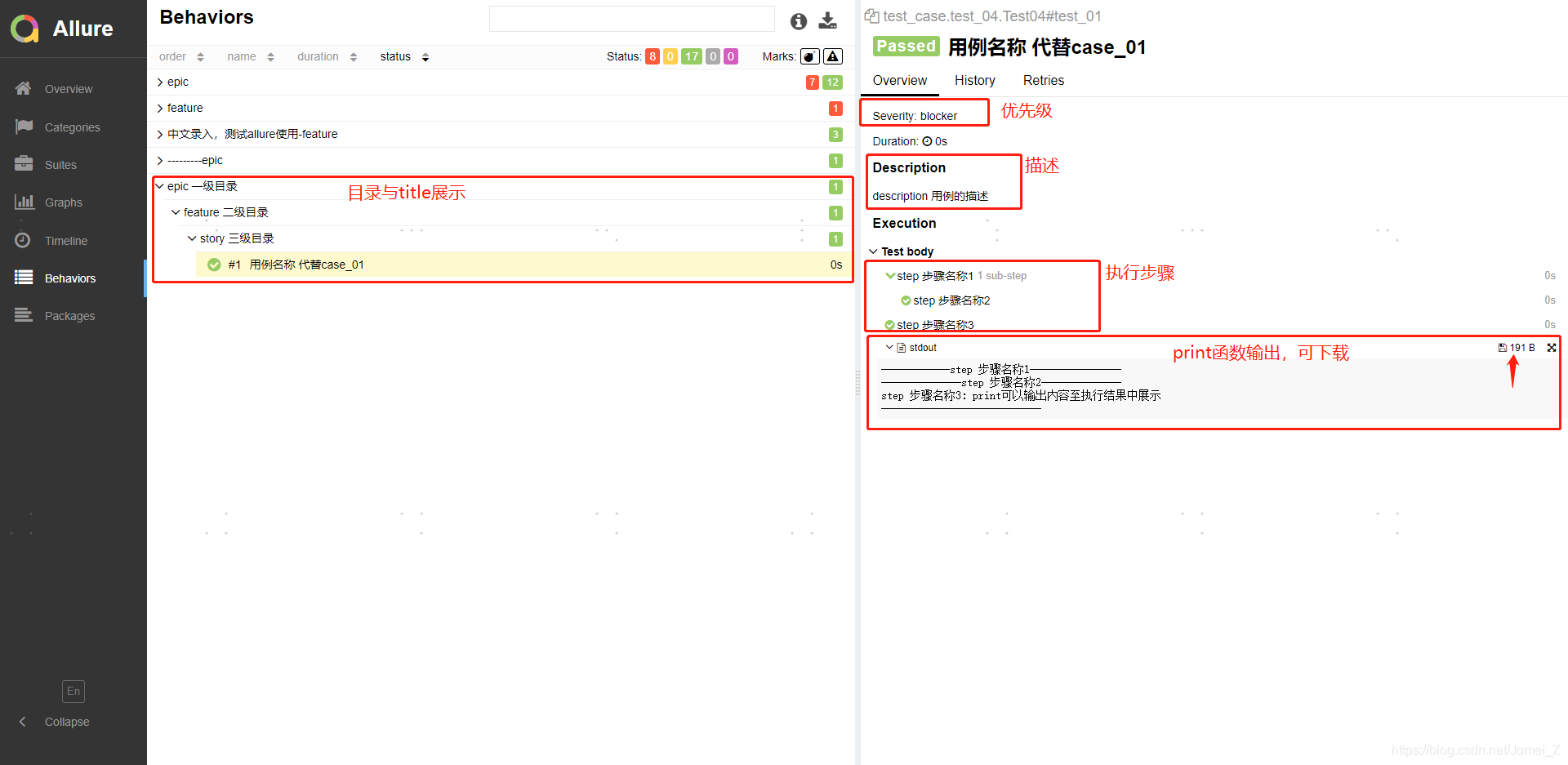The width and height of the screenshot is (1568, 765).
Task: Toggle the flaky bomb mark filter
Action: point(810,56)
